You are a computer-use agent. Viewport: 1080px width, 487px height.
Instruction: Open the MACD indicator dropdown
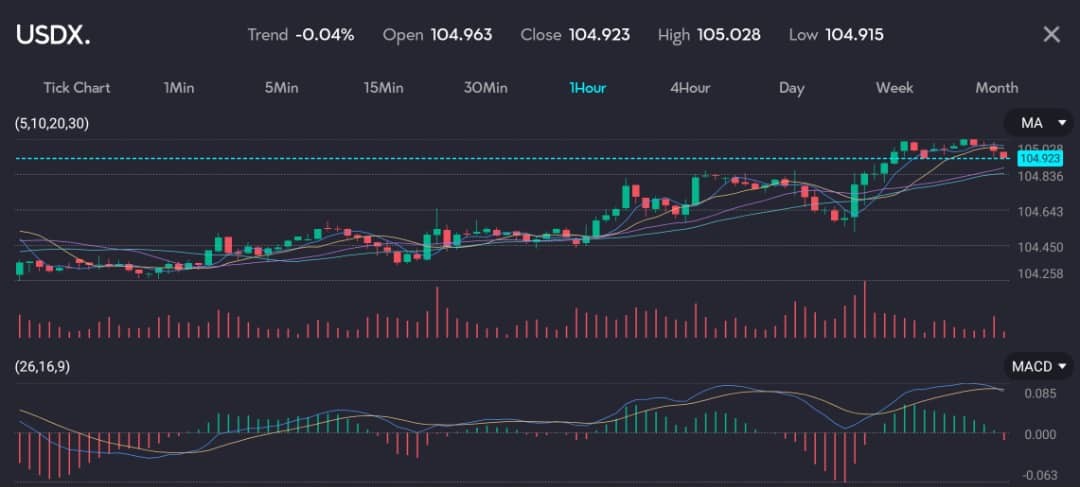point(1038,367)
